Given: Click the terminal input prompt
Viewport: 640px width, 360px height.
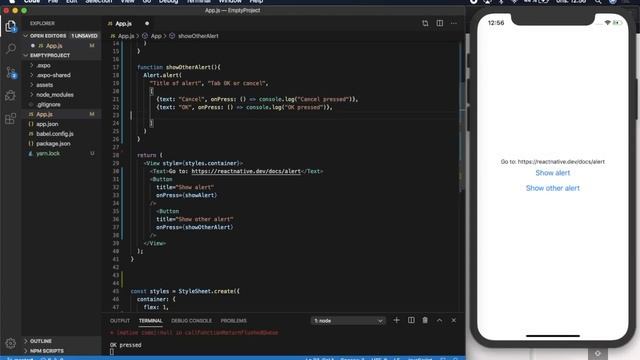Looking at the screenshot, I should coord(112,352).
